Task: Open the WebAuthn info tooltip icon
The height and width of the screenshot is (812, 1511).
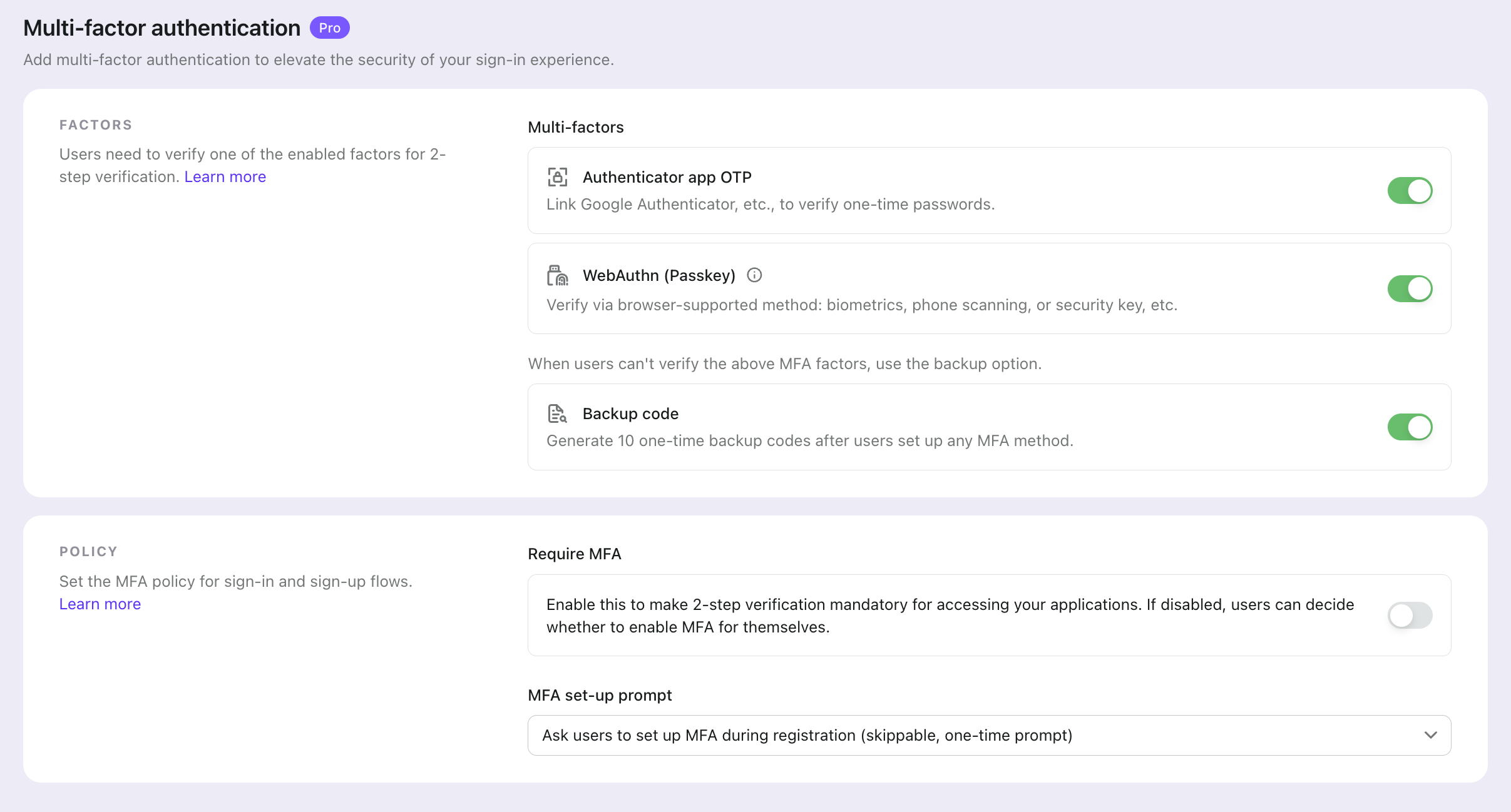Action: point(754,275)
